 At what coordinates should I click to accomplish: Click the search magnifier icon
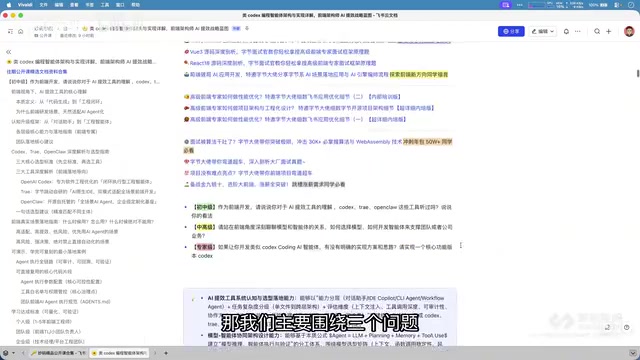(597, 31)
